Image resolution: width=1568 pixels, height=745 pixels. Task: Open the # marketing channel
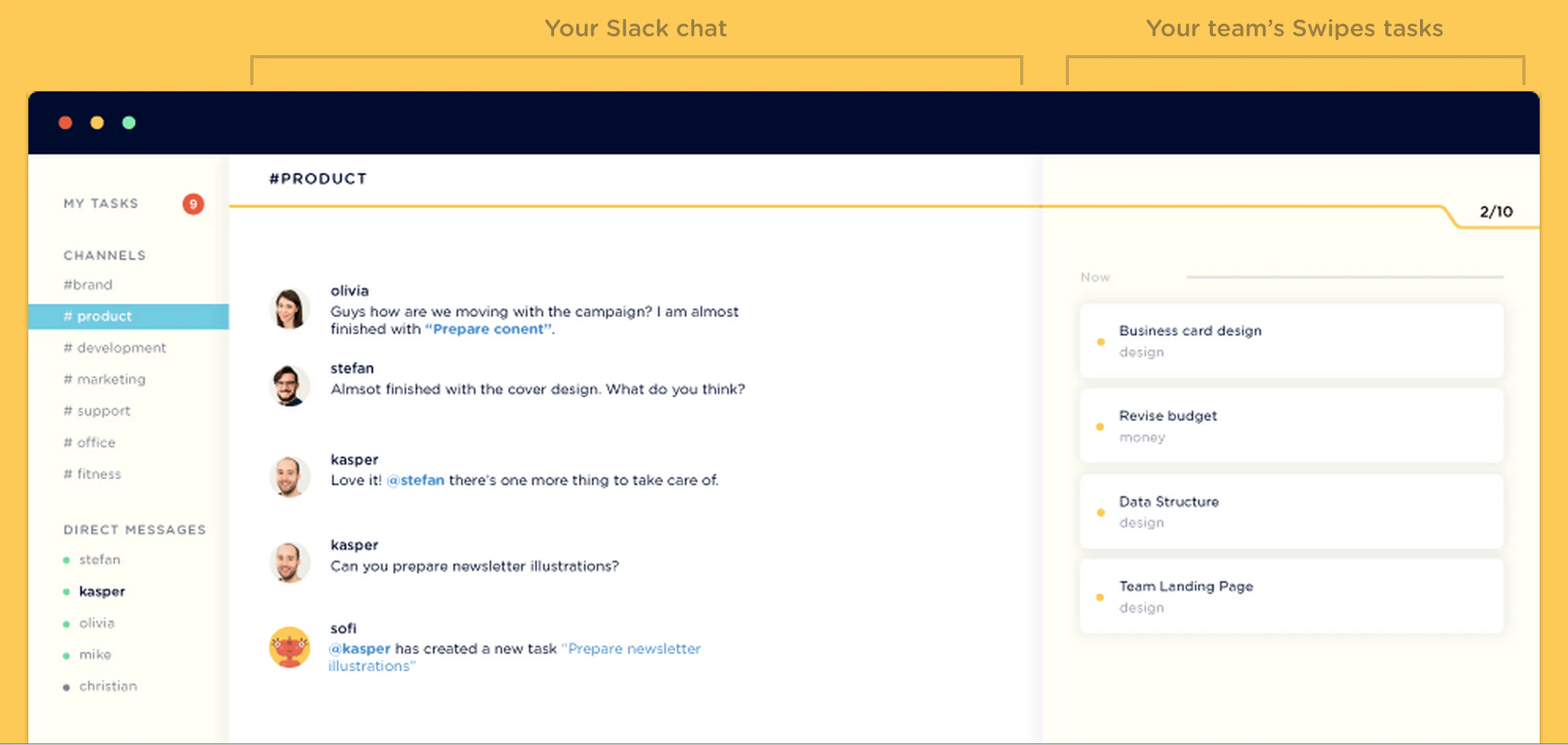coord(105,379)
